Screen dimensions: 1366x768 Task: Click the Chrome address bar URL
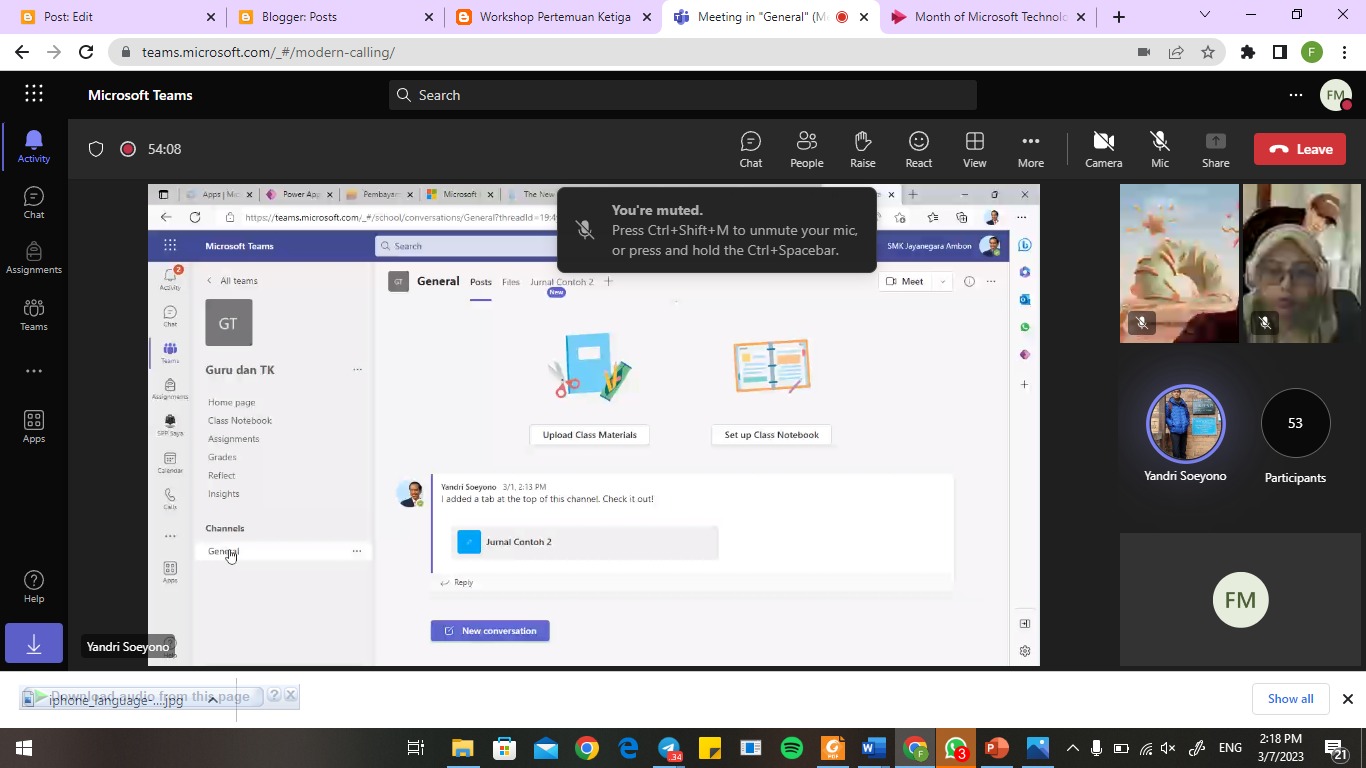click(x=268, y=52)
